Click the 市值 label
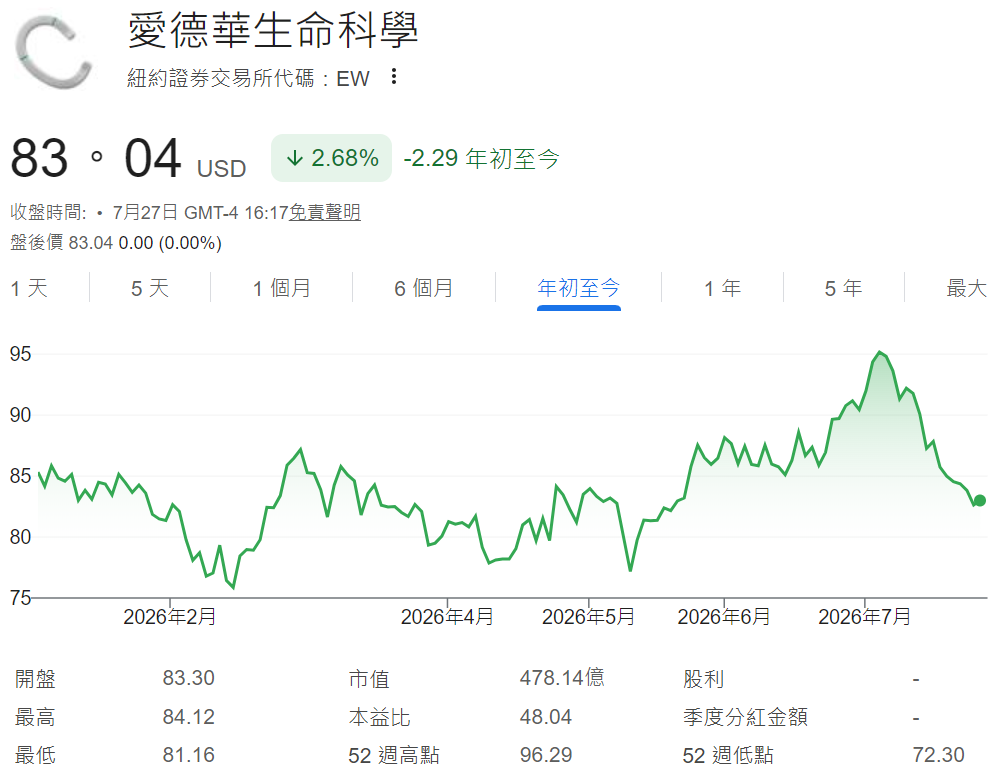This screenshot has height=772, width=1005. (369, 678)
